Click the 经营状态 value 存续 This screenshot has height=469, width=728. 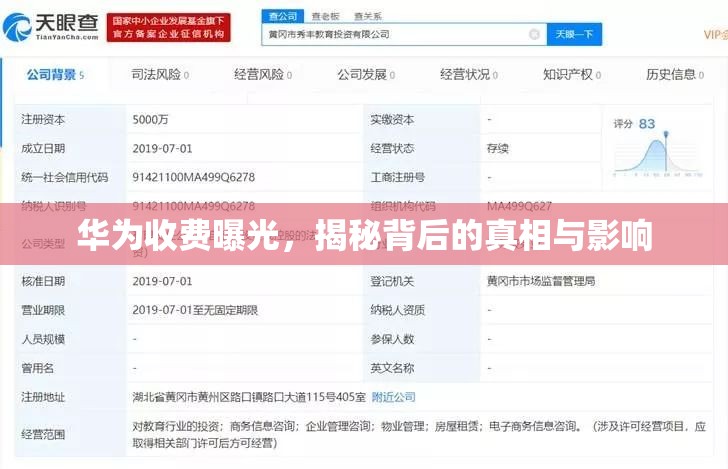498,149
